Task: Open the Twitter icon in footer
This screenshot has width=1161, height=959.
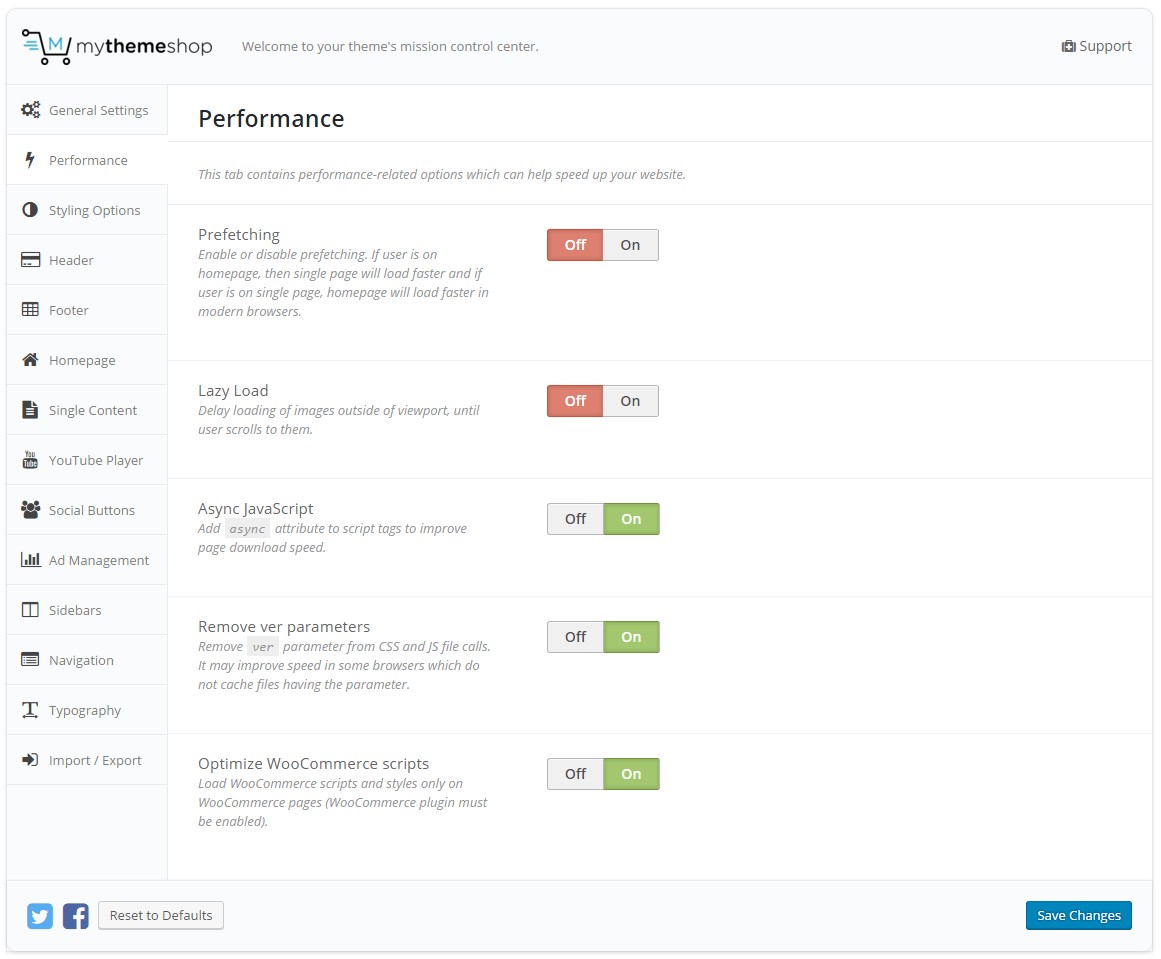Action: (x=40, y=916)
